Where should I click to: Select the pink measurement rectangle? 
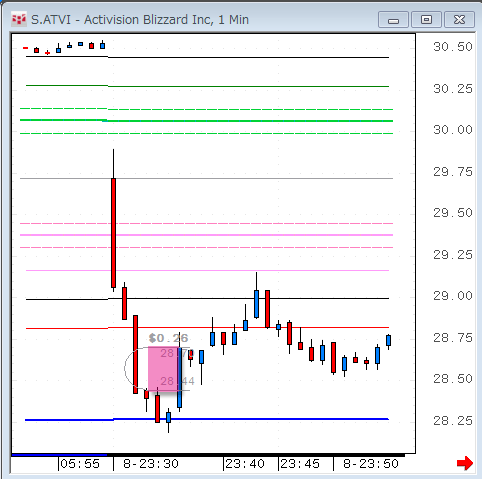coord(163,369)
